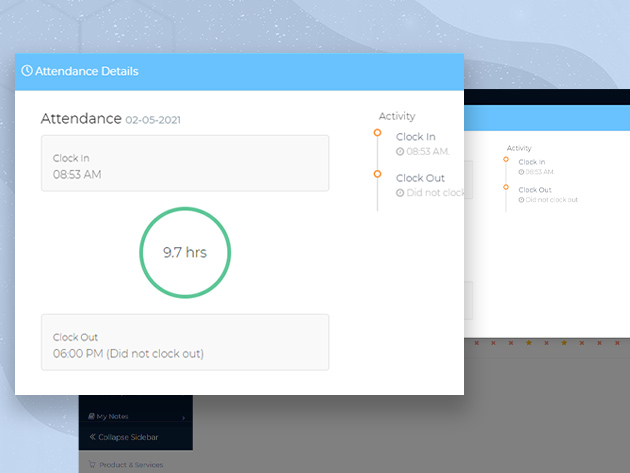
Task: Click the Attendance Details header title
Action: (x=86, y=71)
